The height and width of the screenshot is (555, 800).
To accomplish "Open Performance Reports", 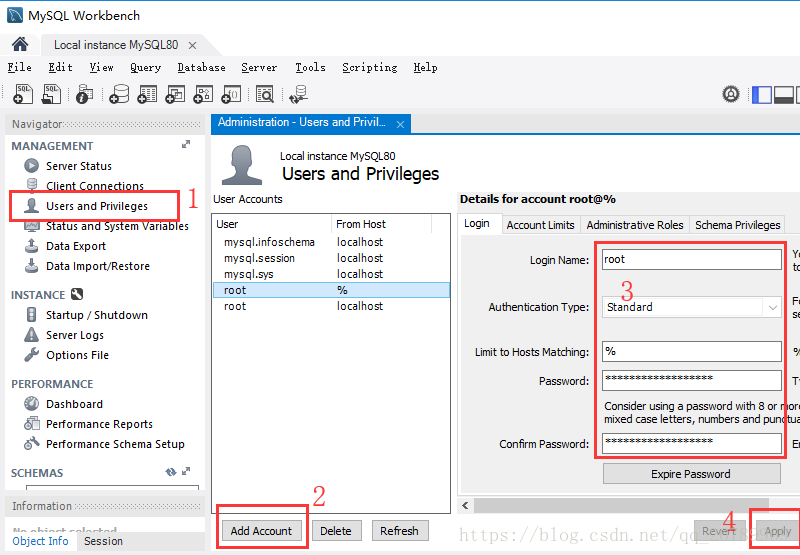I will pos(99,424).
